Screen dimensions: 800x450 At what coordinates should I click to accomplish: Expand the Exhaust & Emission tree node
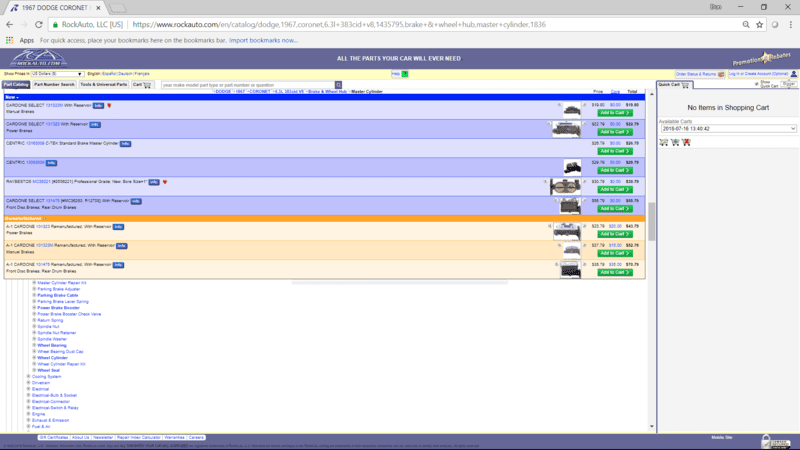click(29, 420)
